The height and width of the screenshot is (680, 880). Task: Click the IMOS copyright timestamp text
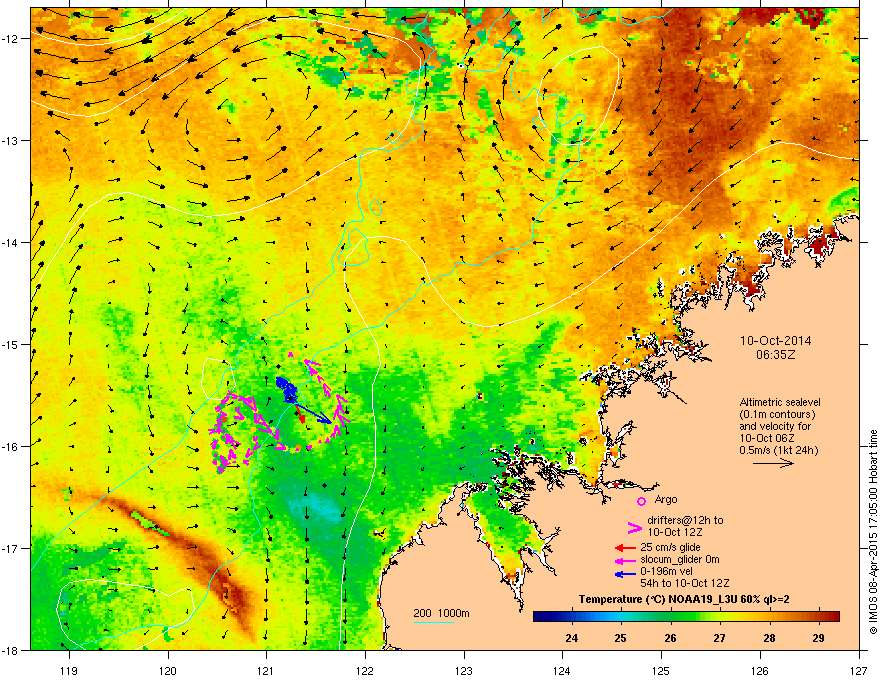coord(873,532)
